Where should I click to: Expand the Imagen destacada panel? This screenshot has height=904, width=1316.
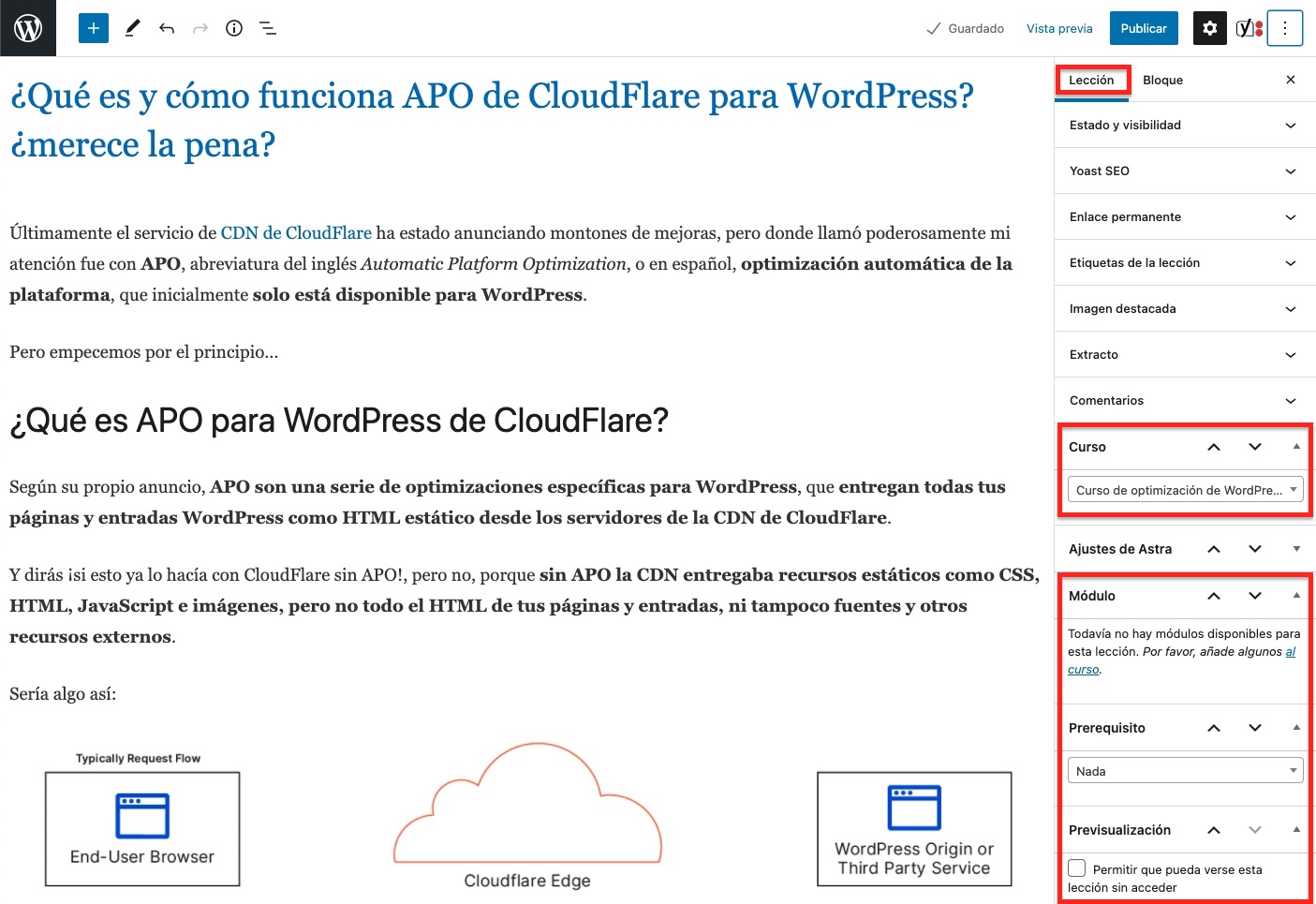tap(1185, 308)
